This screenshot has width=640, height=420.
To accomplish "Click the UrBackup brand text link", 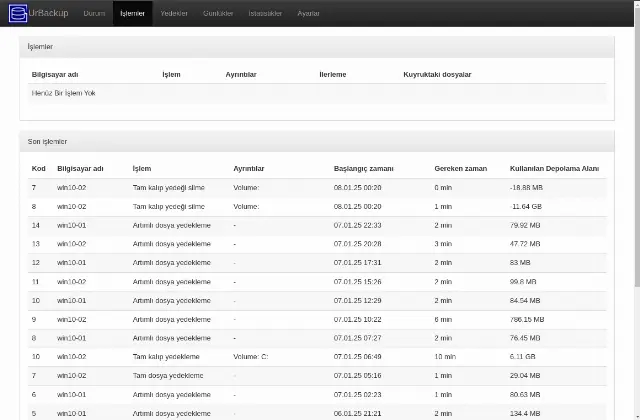I will [x=48, y=13].
